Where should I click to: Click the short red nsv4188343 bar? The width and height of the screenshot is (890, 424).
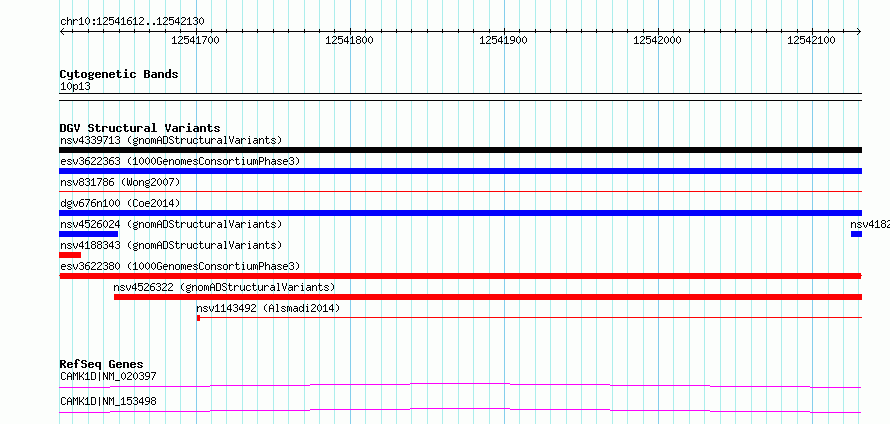coord(70,255)
